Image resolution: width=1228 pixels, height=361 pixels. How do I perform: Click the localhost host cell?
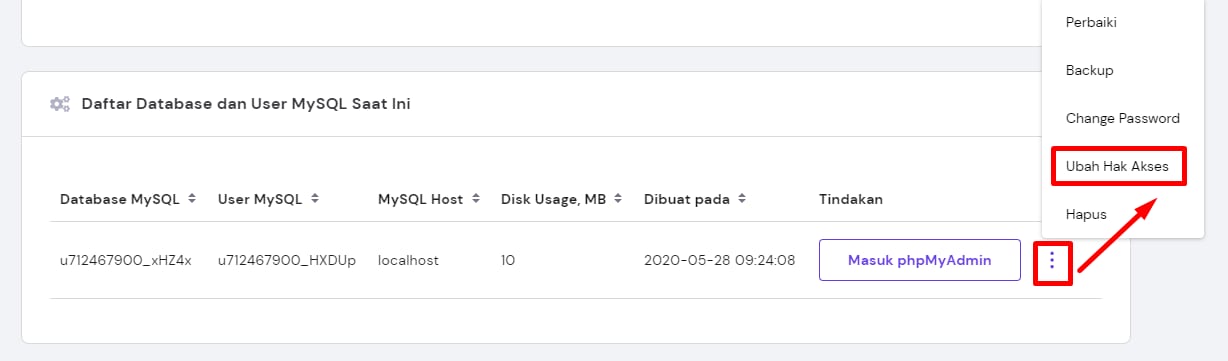[408, 260]
